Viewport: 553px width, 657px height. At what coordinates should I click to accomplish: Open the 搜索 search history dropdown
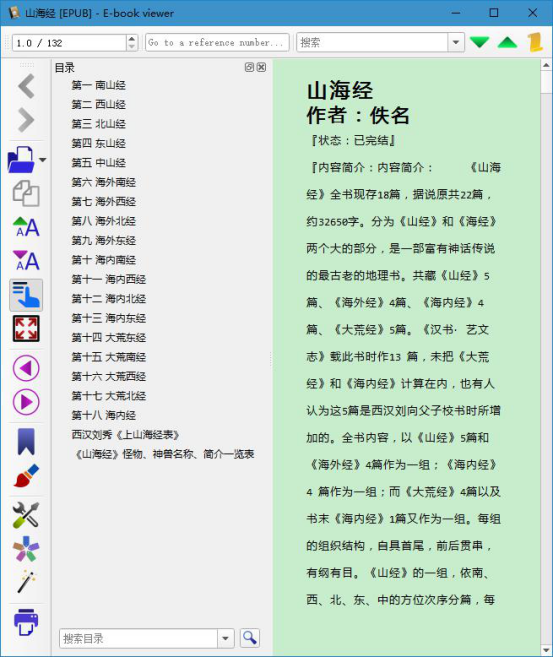[456, 42]
